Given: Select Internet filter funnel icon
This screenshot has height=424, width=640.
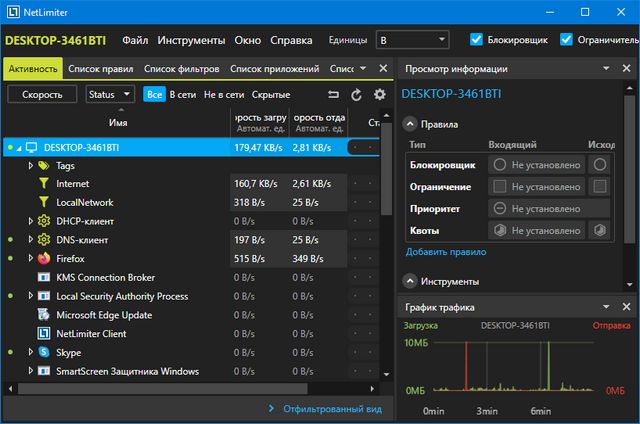Looking at the screenshot, I should (x=43, y=184).
